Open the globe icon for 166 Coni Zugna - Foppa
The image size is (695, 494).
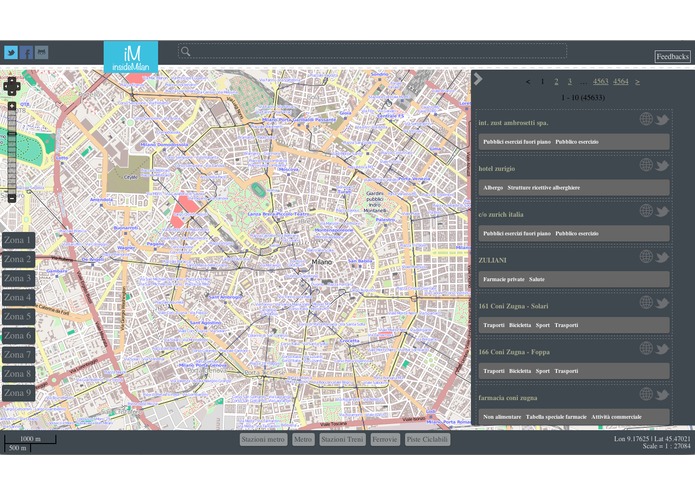click(646, 348)
